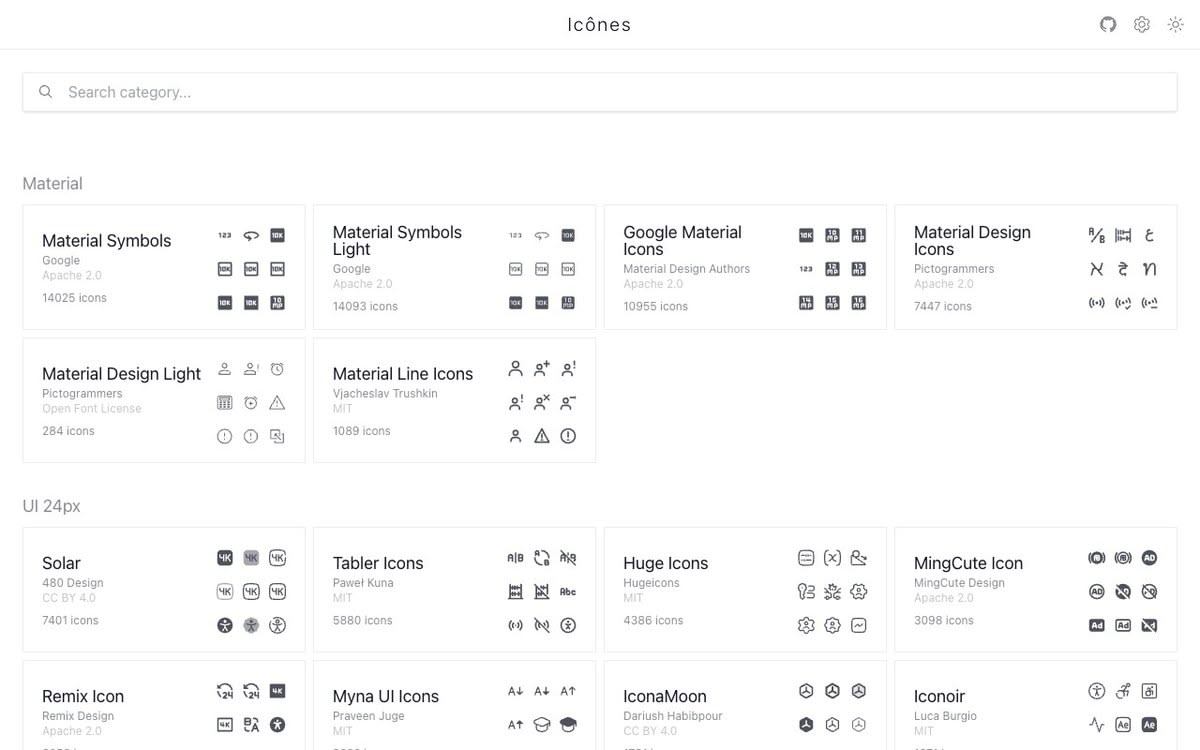Click the (x) variable icon in Huge Icons
This screenshot has width=1200, height=750.
point(833,558)
